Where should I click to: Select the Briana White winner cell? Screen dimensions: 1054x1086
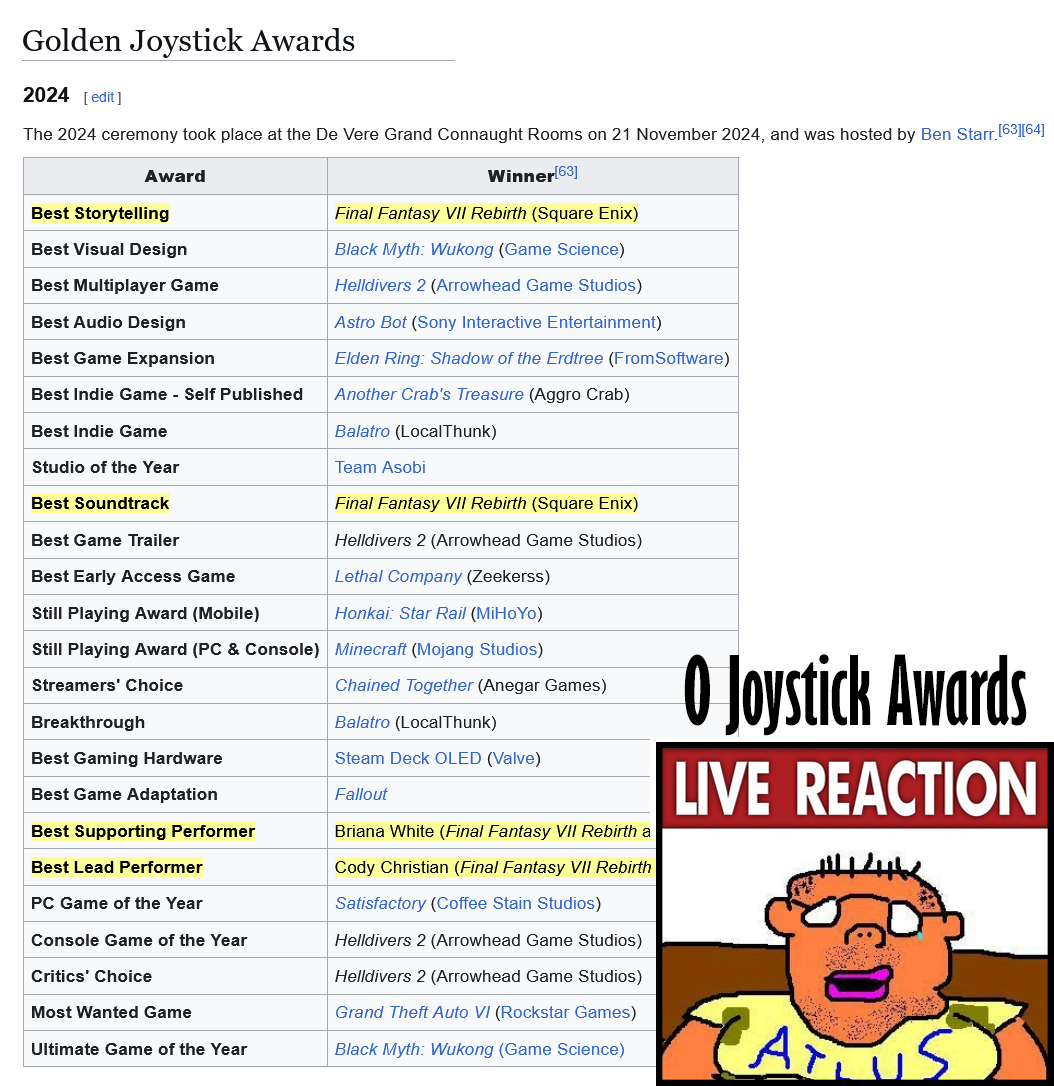(492, 831)
